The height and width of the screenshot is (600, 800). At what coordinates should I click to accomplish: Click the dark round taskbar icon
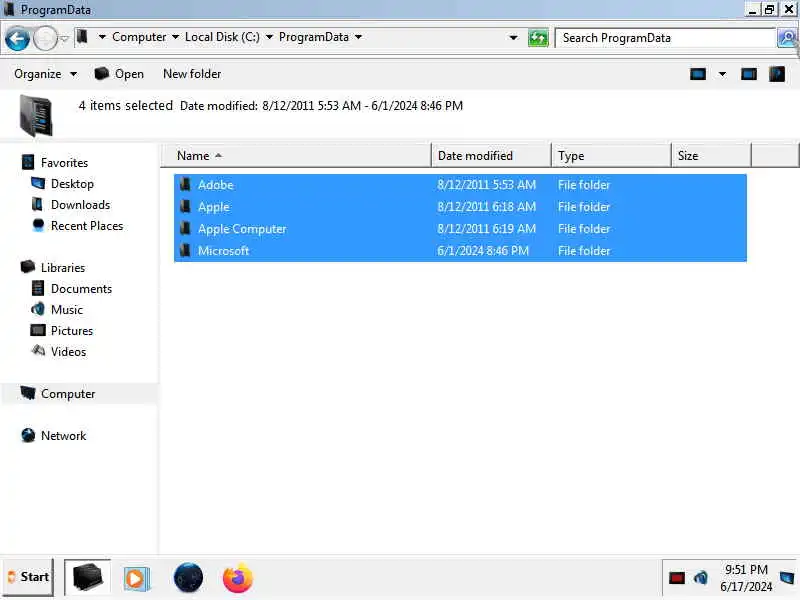click(188, 578)
